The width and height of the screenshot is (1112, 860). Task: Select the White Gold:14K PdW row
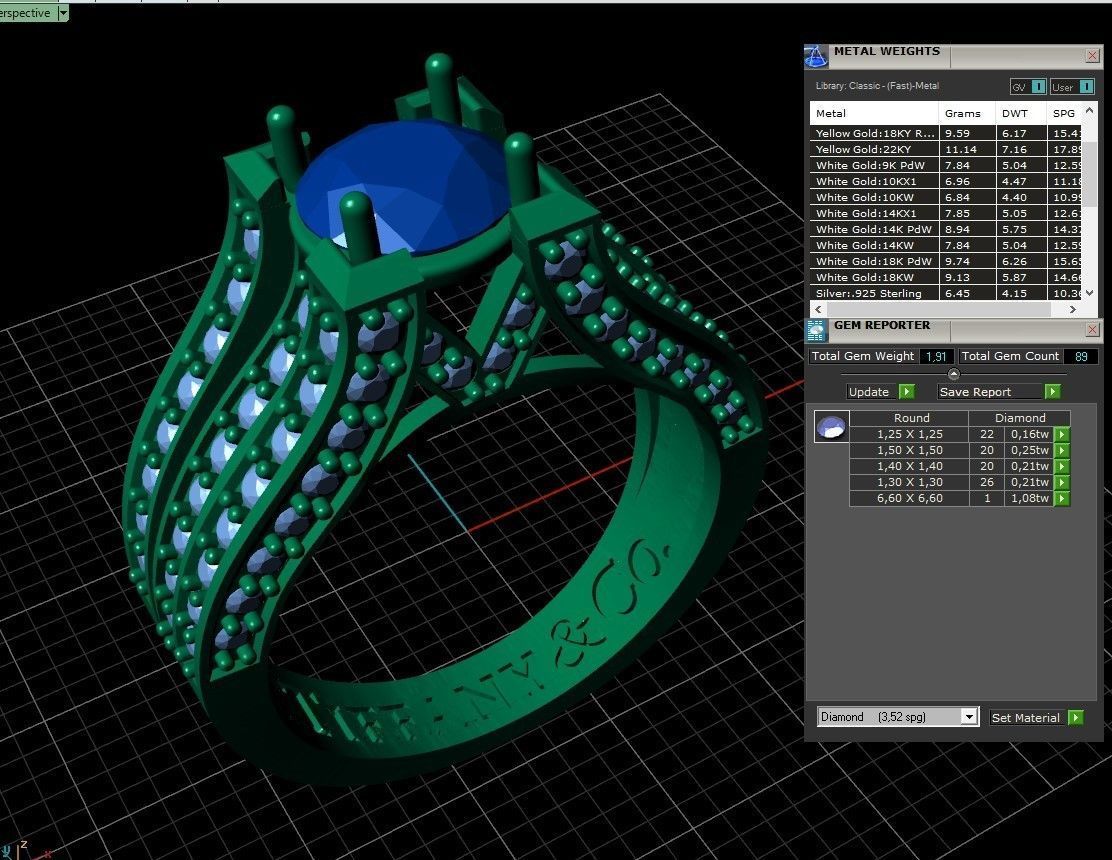point(946,230)
